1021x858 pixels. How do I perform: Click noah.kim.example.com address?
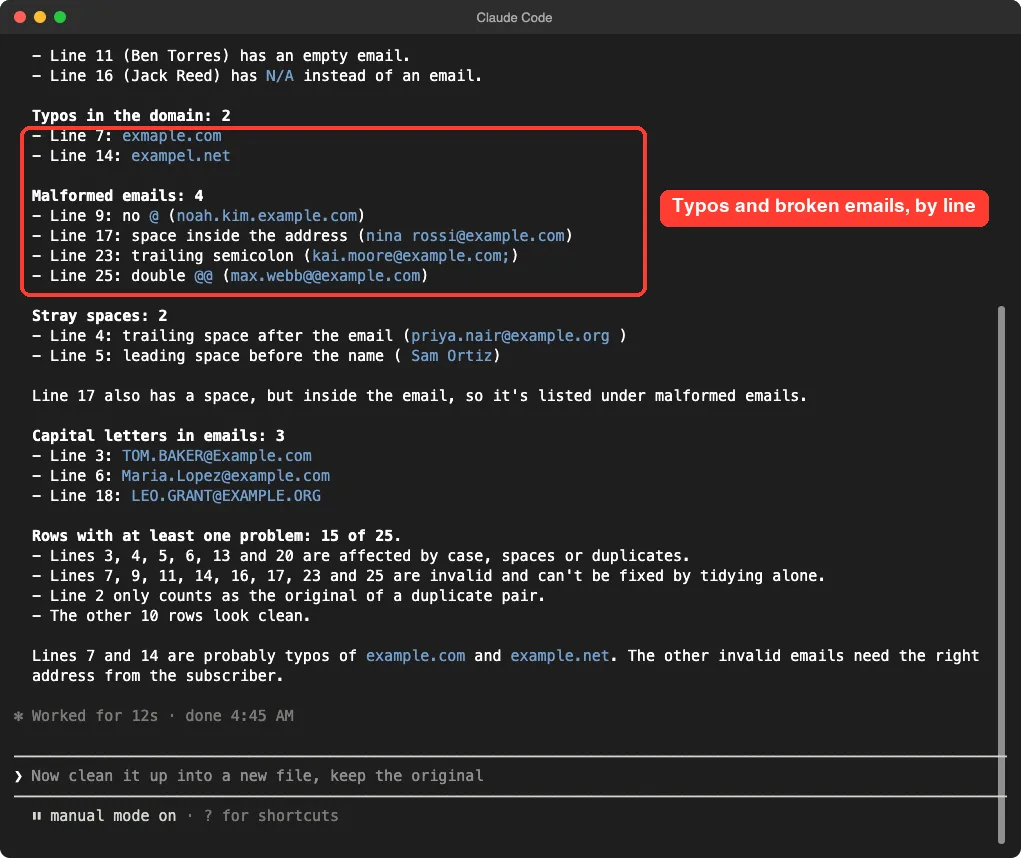[267, 215]
